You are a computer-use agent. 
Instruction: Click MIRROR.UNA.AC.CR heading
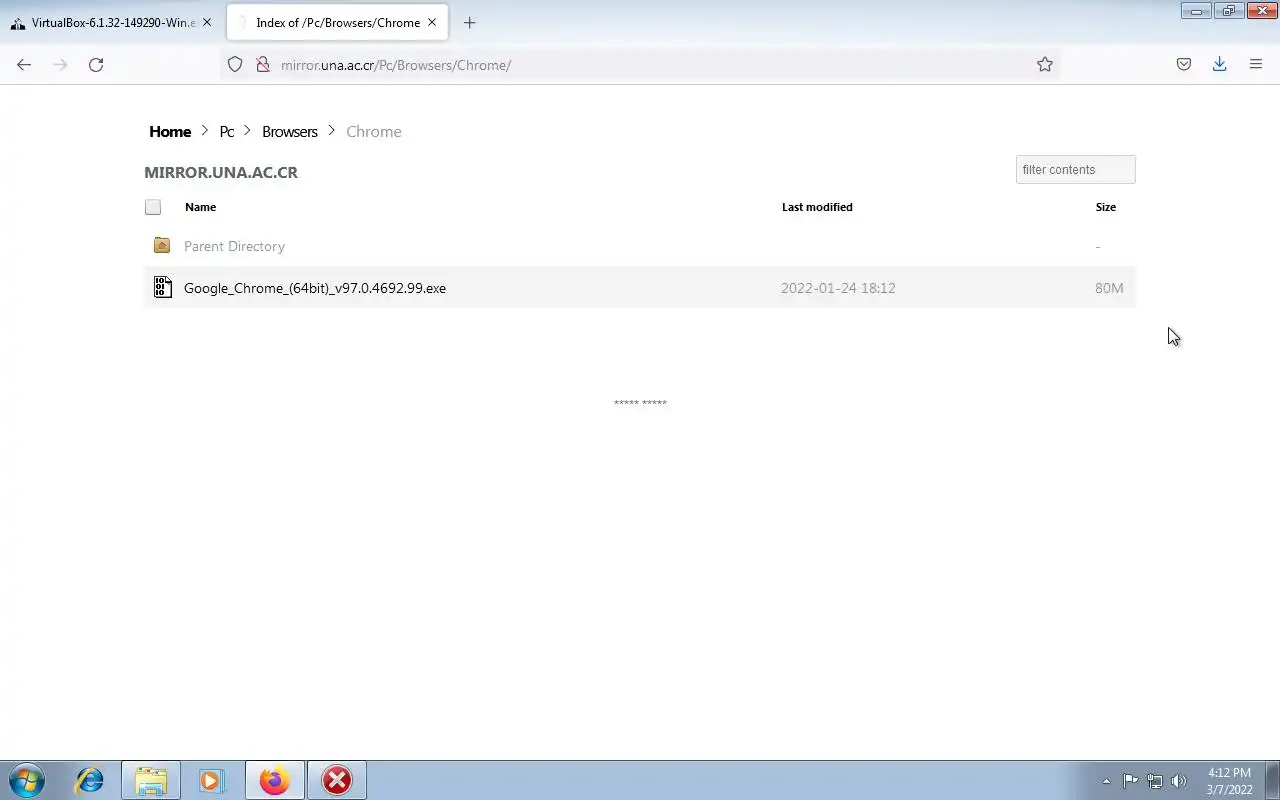[x=221, y=172]
